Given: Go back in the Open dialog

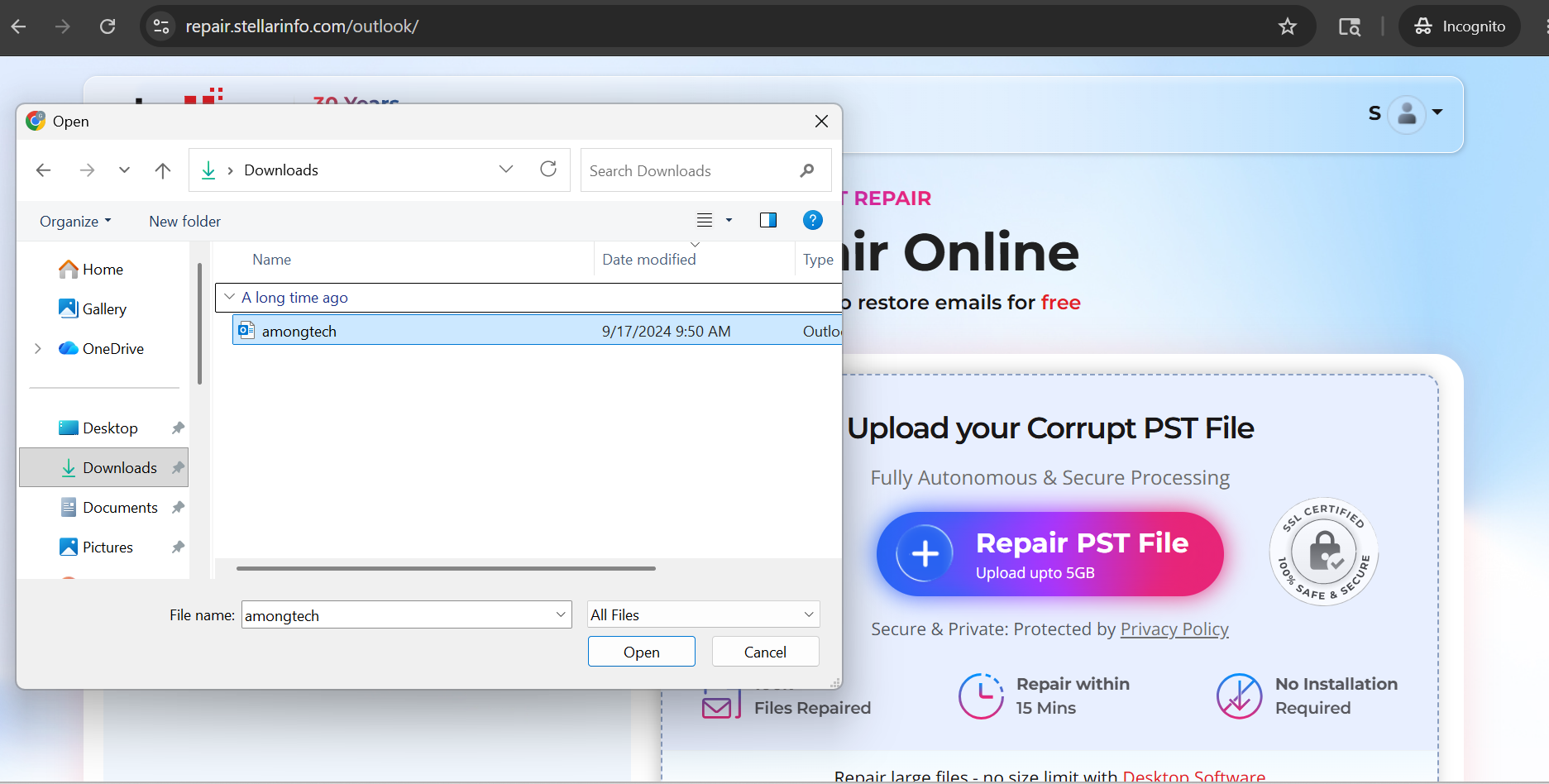Looking at the screenshot, I should coord(44,170).
